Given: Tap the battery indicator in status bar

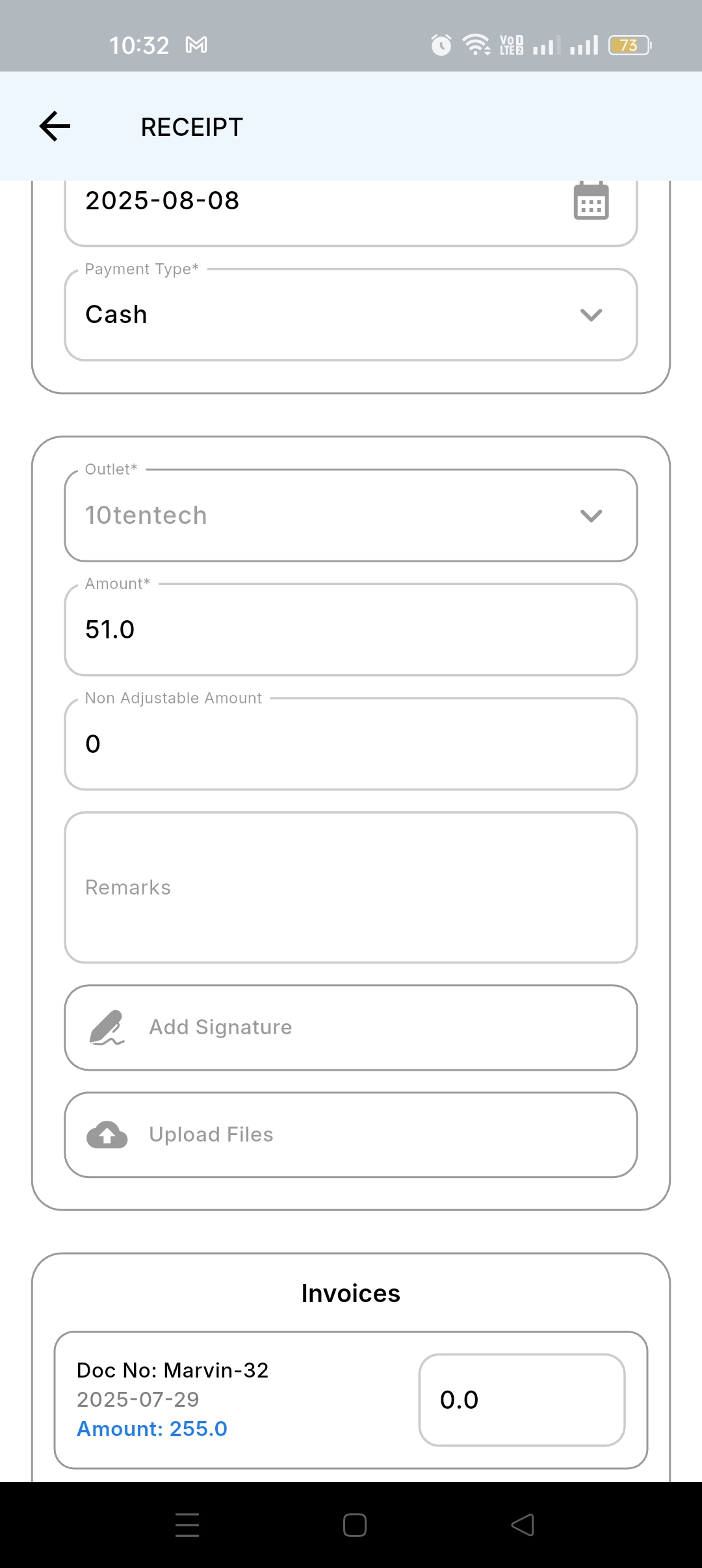Looking at the screenshot, I should click(x=629, y=45).
